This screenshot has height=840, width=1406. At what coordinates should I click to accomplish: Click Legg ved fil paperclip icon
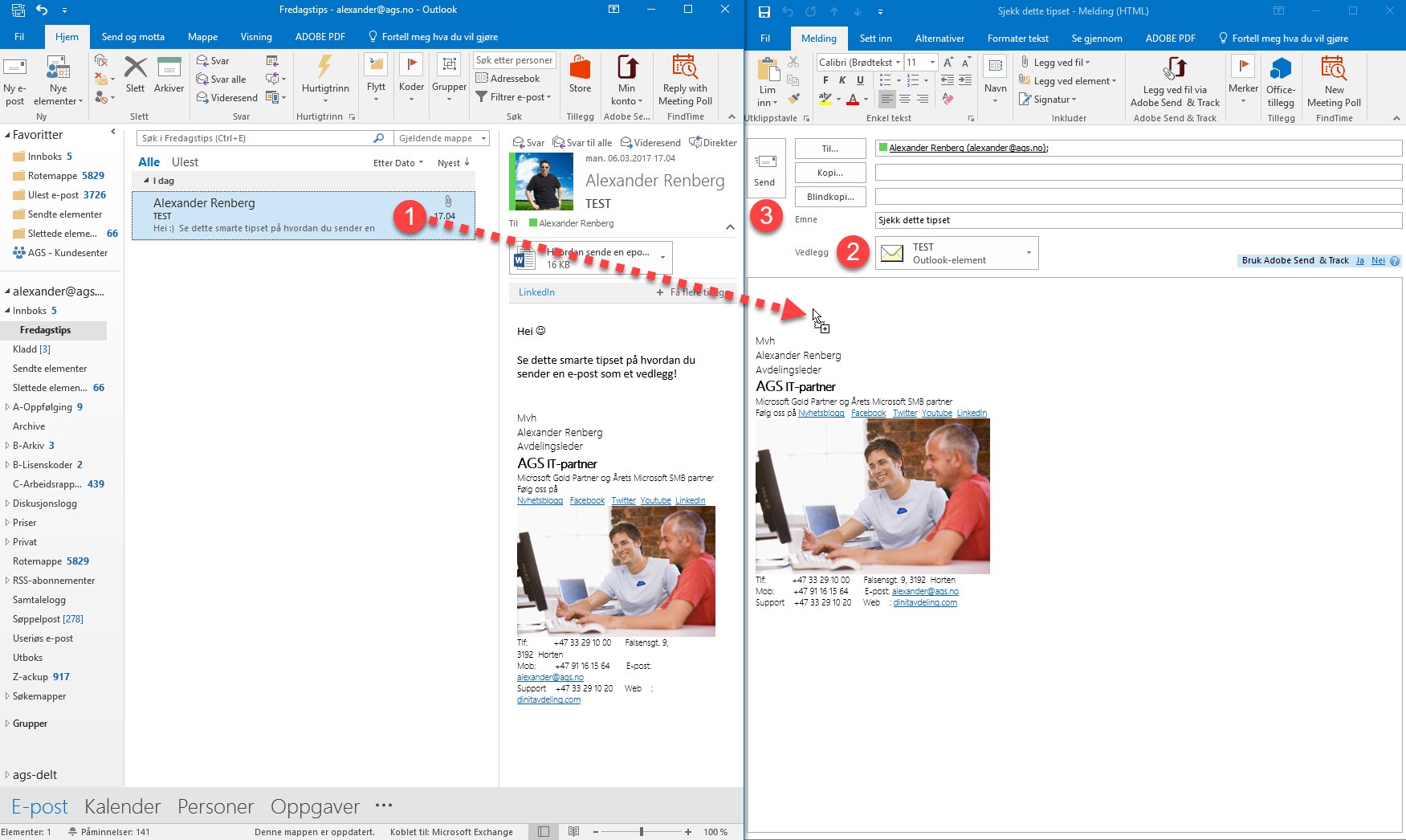pyautogui.click(x=1025, y=62)
